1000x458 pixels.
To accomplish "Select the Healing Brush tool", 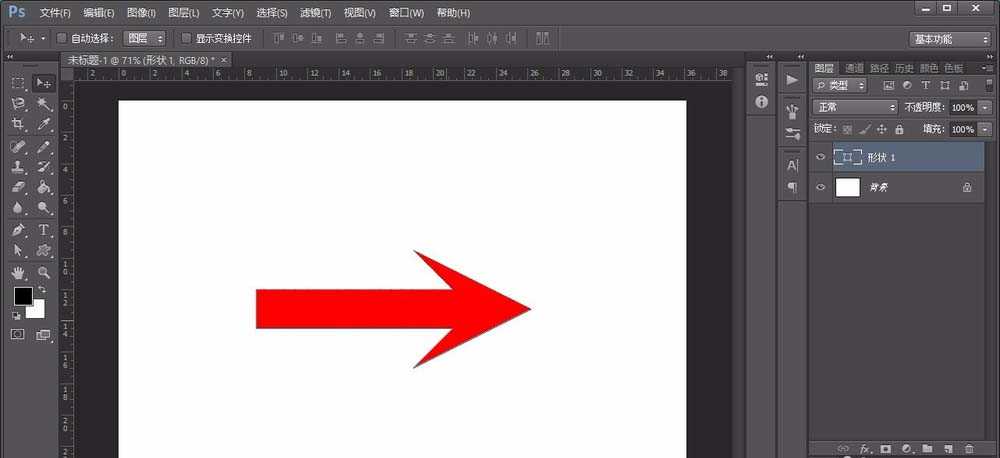I will (18, 147).
